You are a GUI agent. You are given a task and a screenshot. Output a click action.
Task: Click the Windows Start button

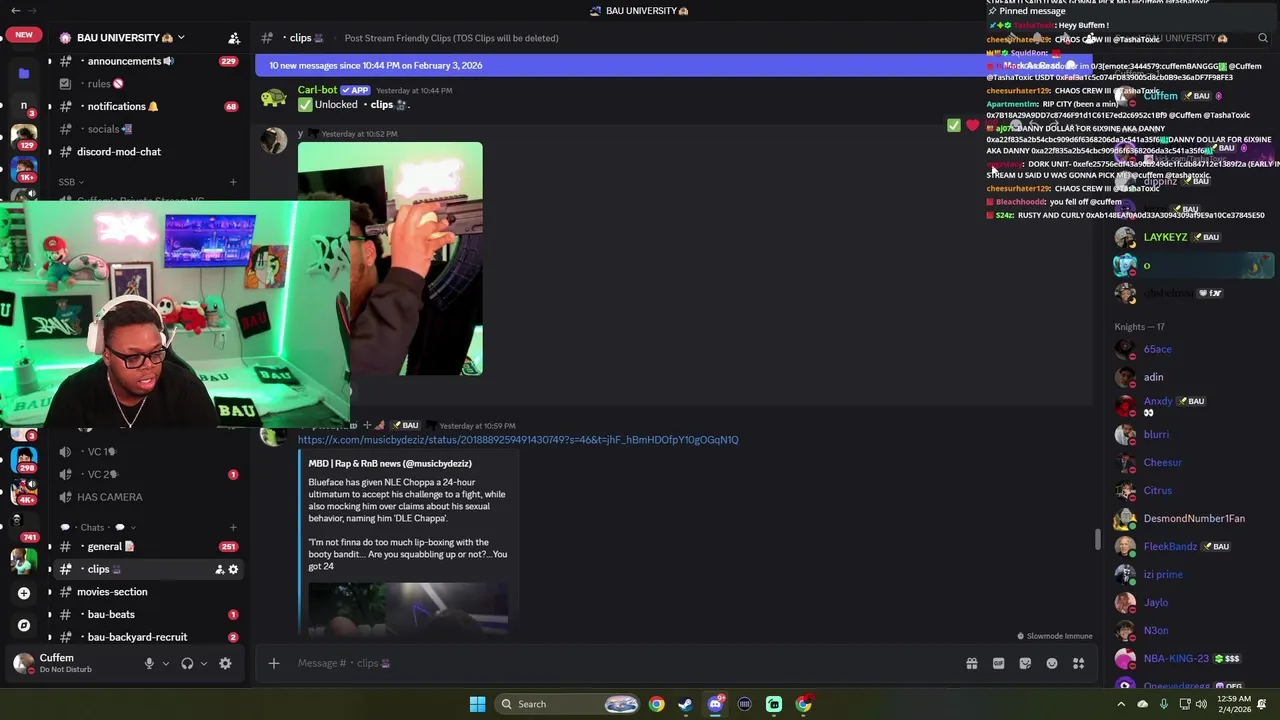[x=477, y=704]
